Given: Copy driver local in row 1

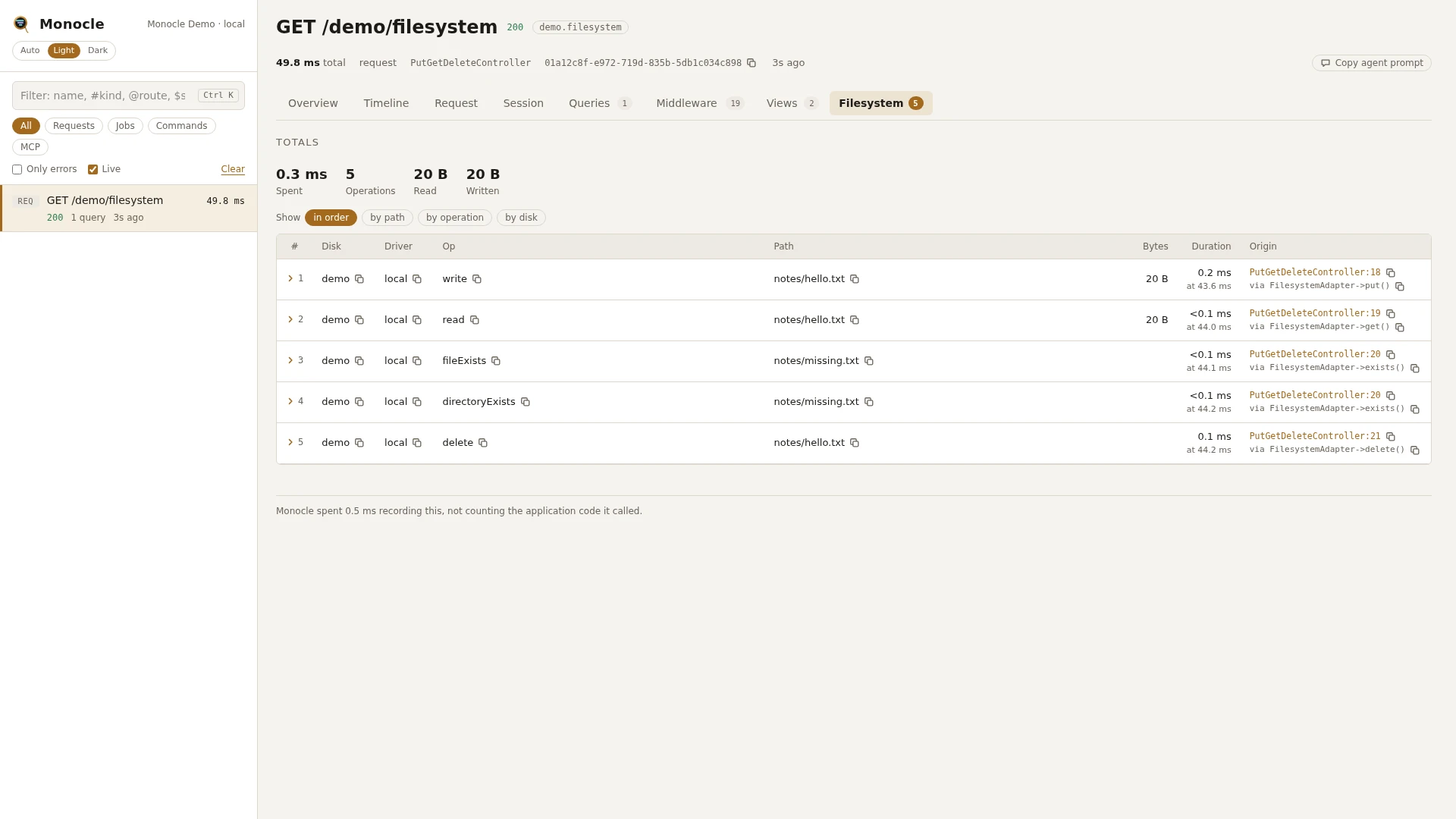Looking at the screenshot, I should pyautogui.click(x=417, y=279).
